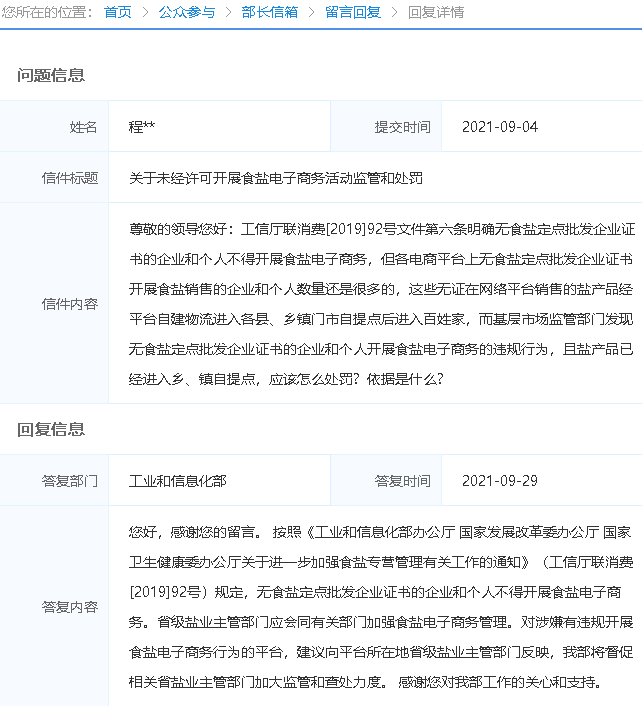The image size is (642, 706).
Task: Open the 公众参与 breadcrumb link
Action: point(186,13)
